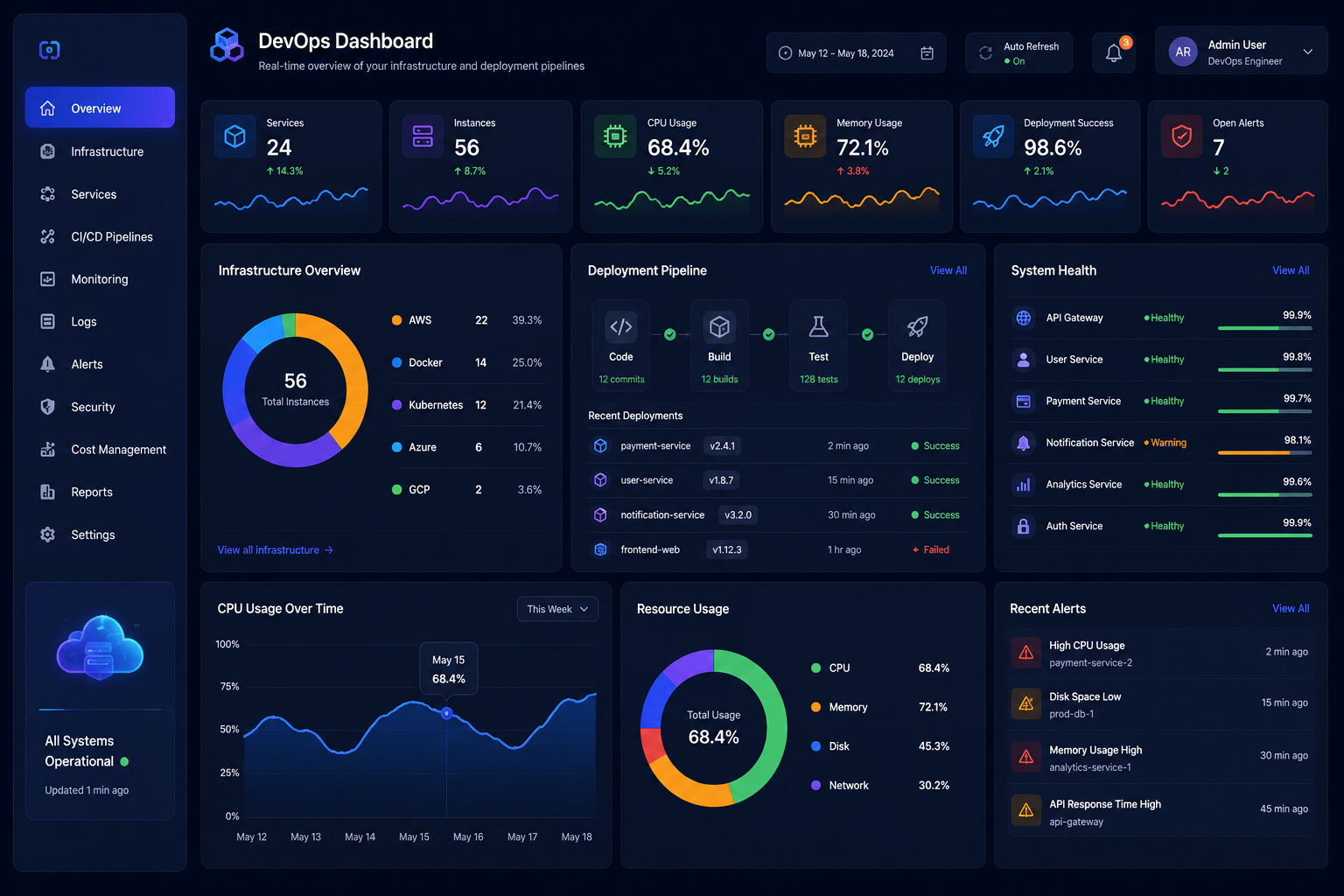Click the payment-service deployment row icon

click(x=600, y=446)
